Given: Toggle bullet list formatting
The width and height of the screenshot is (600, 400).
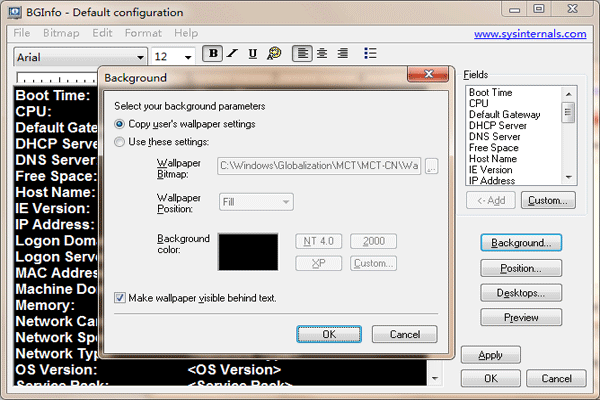Looking at the screenshot, I should [x=370, y=54].
